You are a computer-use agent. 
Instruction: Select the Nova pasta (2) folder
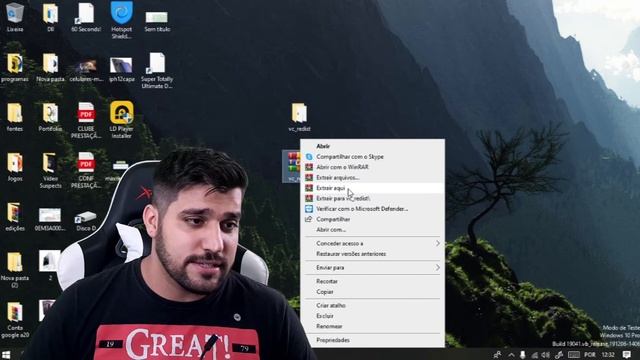15,269
